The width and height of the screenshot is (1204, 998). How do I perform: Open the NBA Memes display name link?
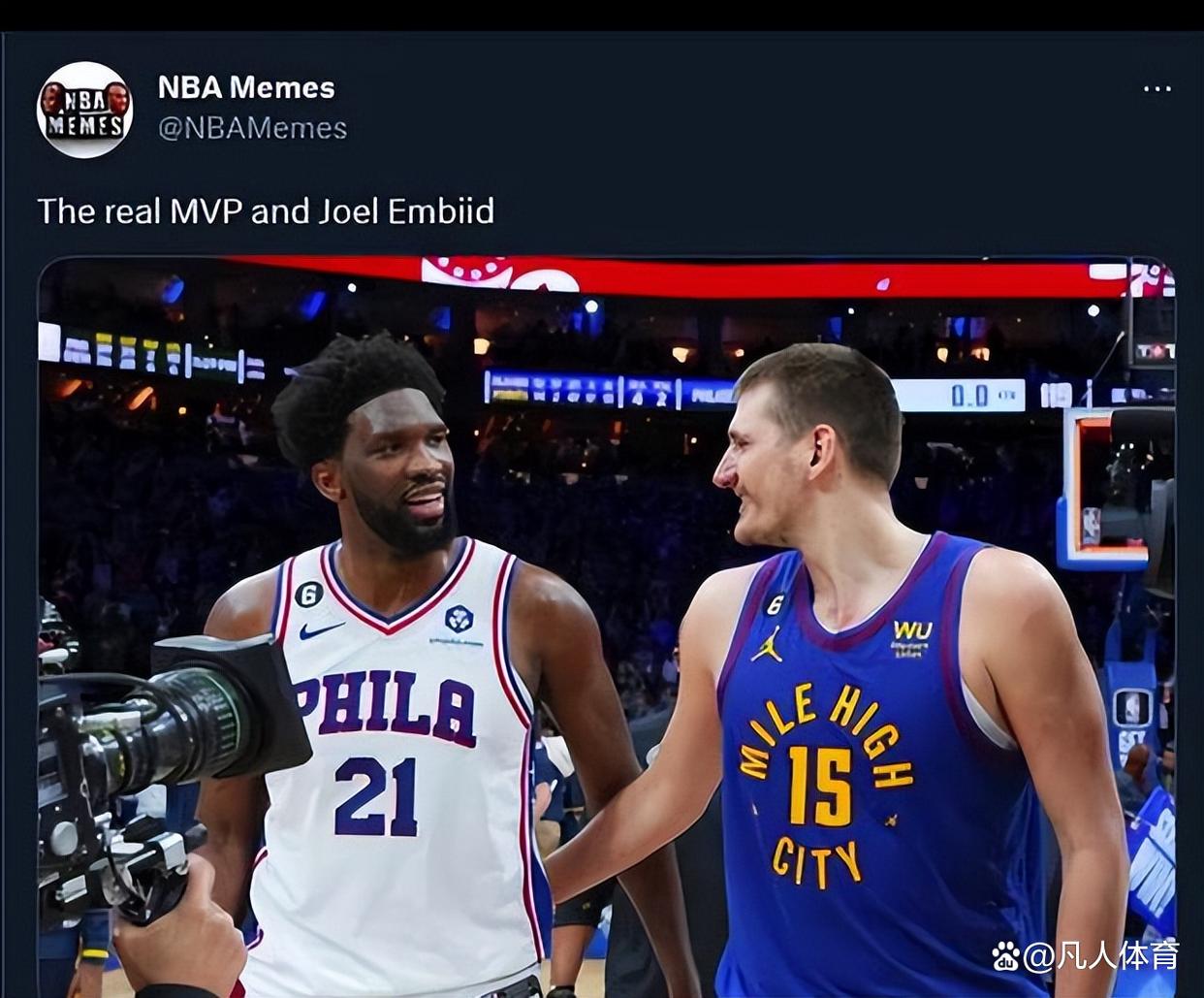(x=246, y=87)
